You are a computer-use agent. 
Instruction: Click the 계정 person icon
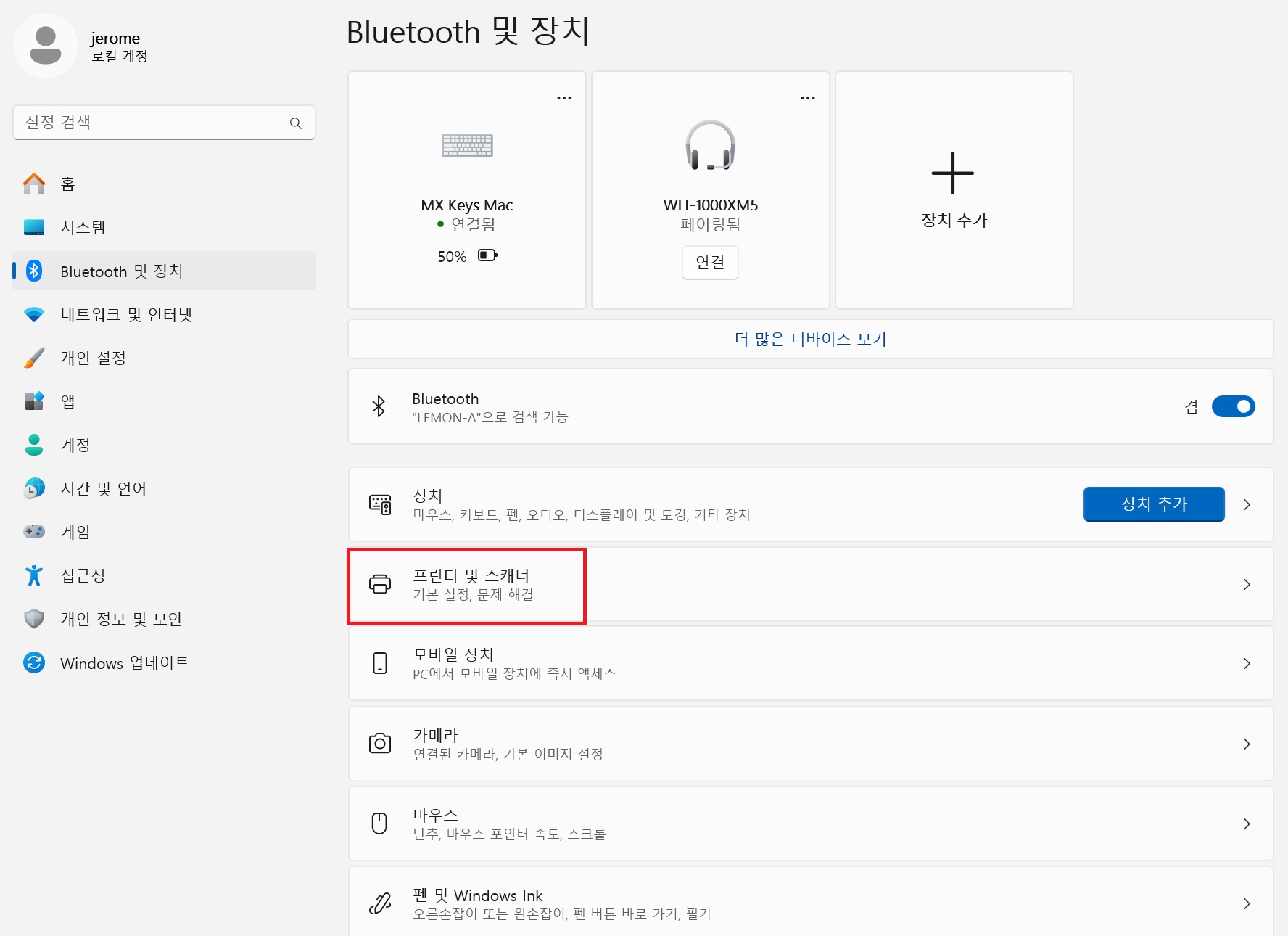coord(34,445)
